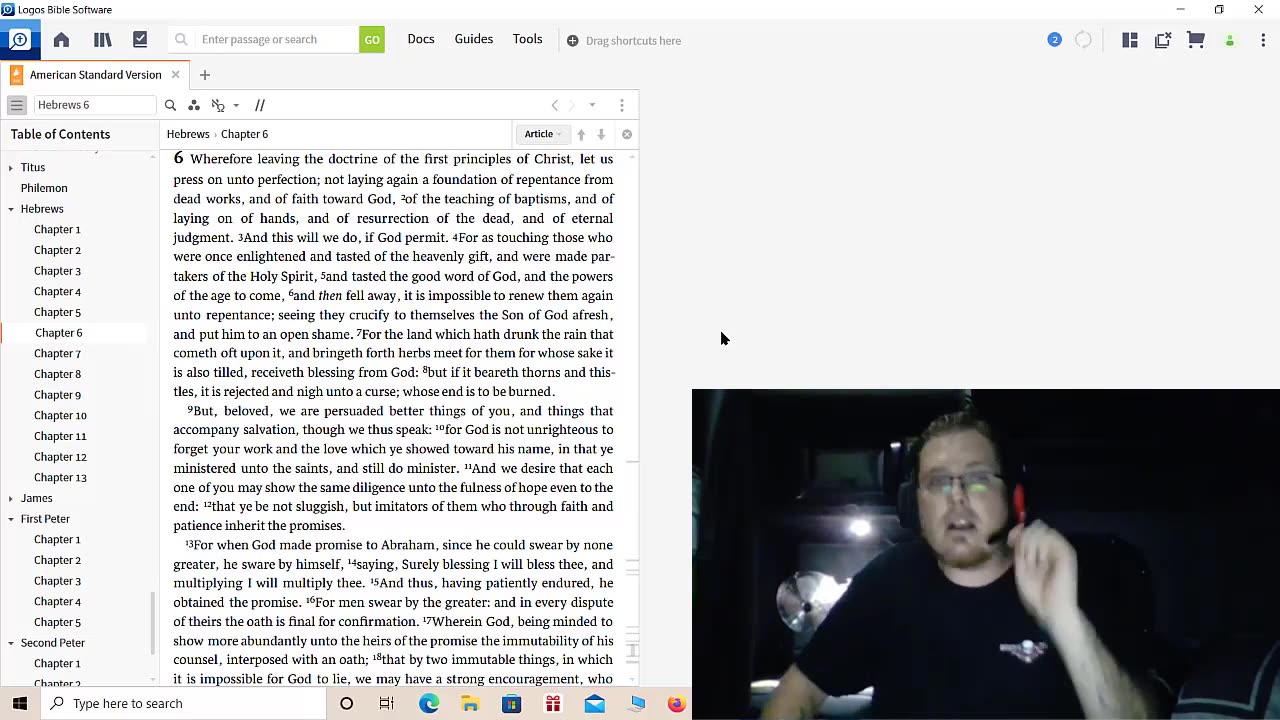The image size is (1280, 720).
Task: Open the interlinear dropdown arrow
Action: coord(236,105)
